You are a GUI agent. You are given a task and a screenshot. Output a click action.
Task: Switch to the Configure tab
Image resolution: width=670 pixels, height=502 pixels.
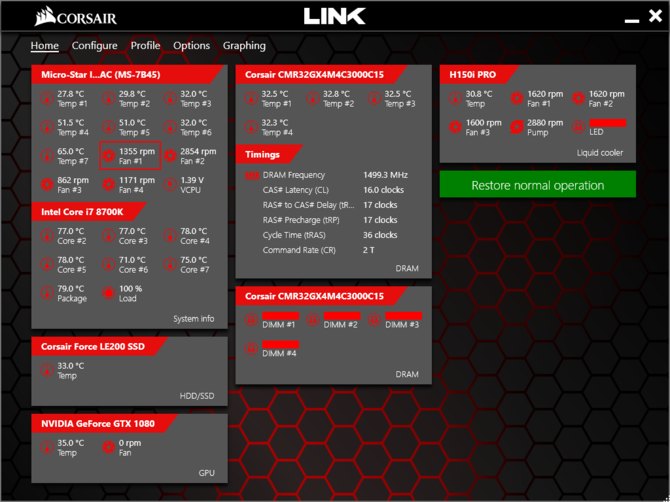(x=94, y=46)
